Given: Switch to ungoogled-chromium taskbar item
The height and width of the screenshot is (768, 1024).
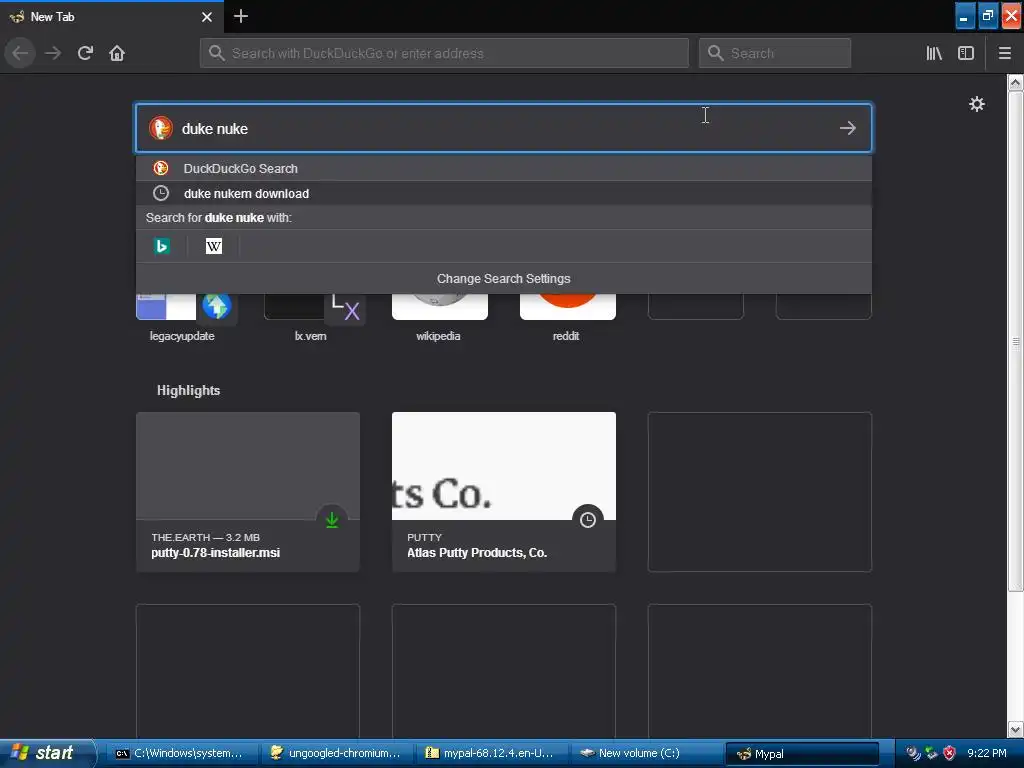Looking at the screenshot, I should click(x=336, y=754).
